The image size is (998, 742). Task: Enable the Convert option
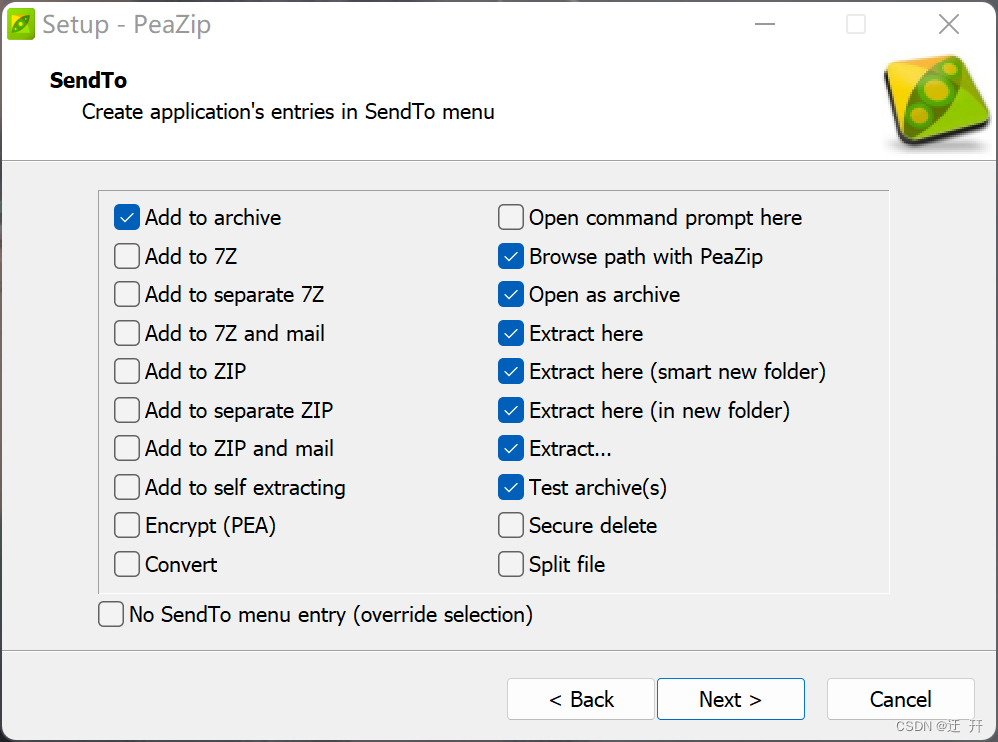tap(126, 564)
